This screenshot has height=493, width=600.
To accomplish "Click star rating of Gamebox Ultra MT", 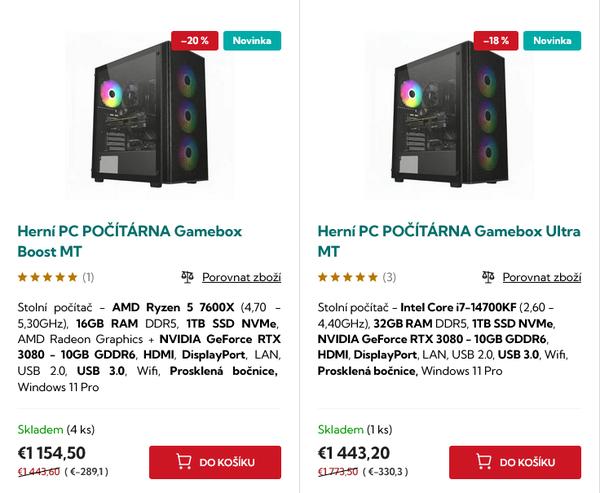I will click(347, 277).
